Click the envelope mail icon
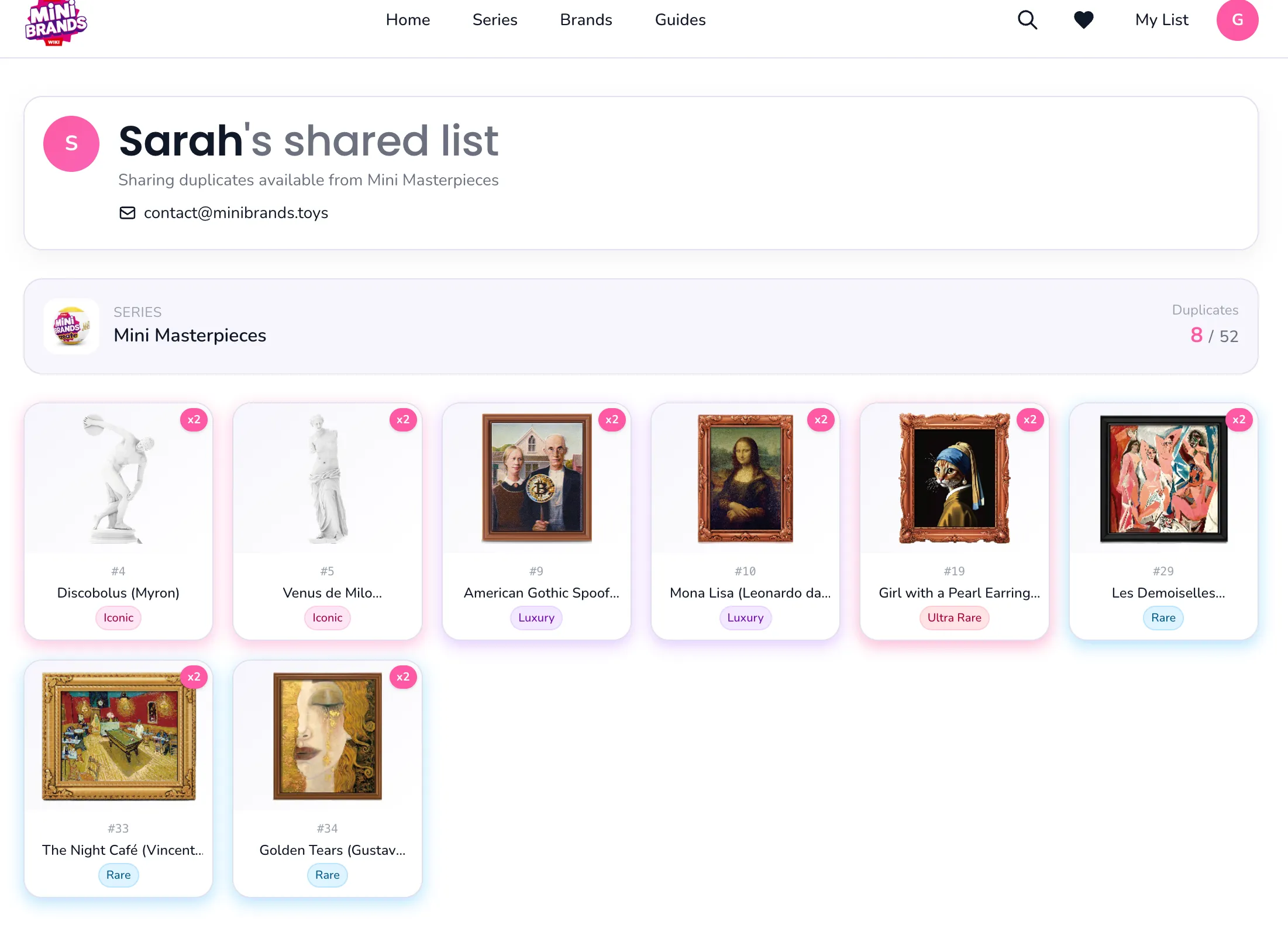The width and height of the screenshot is (1288, 932). 127,213
